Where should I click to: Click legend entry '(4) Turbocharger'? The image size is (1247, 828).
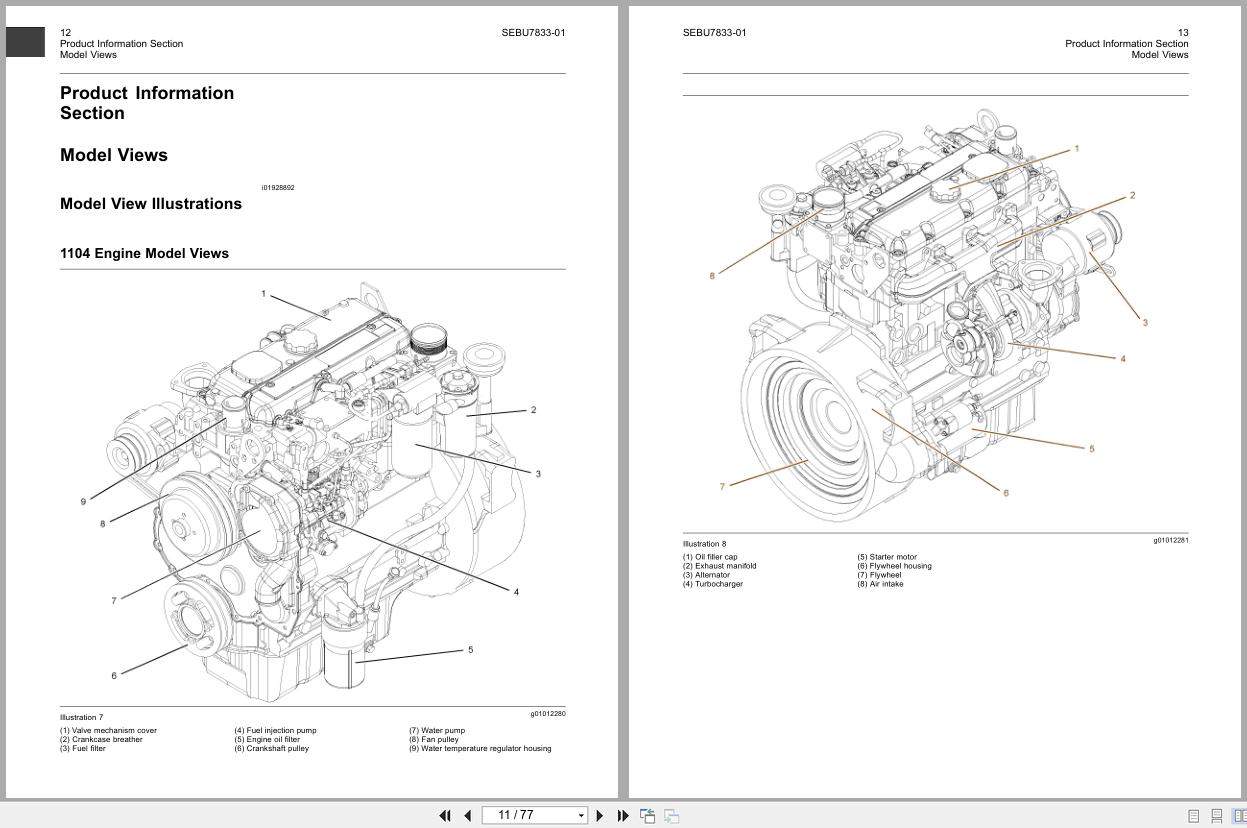[713, 584]
